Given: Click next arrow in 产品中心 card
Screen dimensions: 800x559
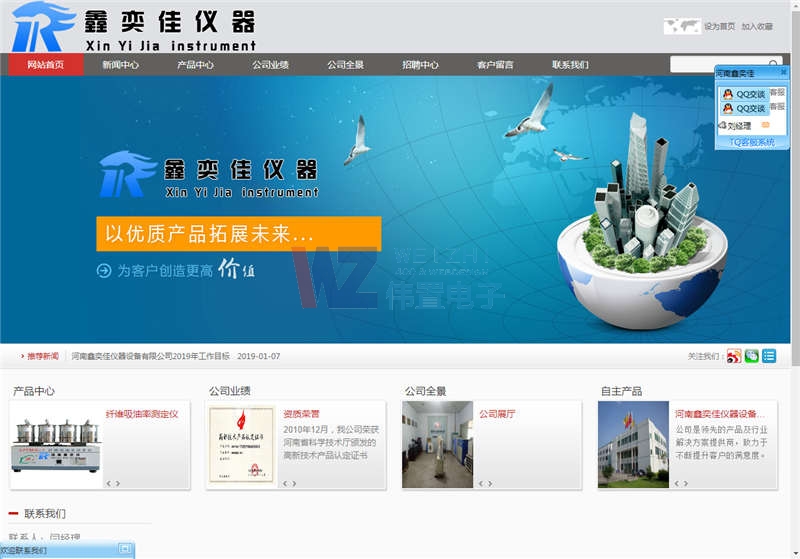Looking at the screenshot, I should pyautogui.click(x=118, y=483).
